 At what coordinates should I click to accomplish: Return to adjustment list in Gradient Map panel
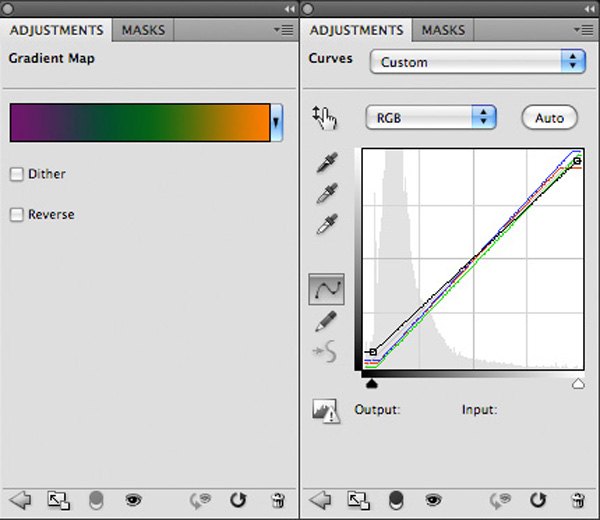20,500
